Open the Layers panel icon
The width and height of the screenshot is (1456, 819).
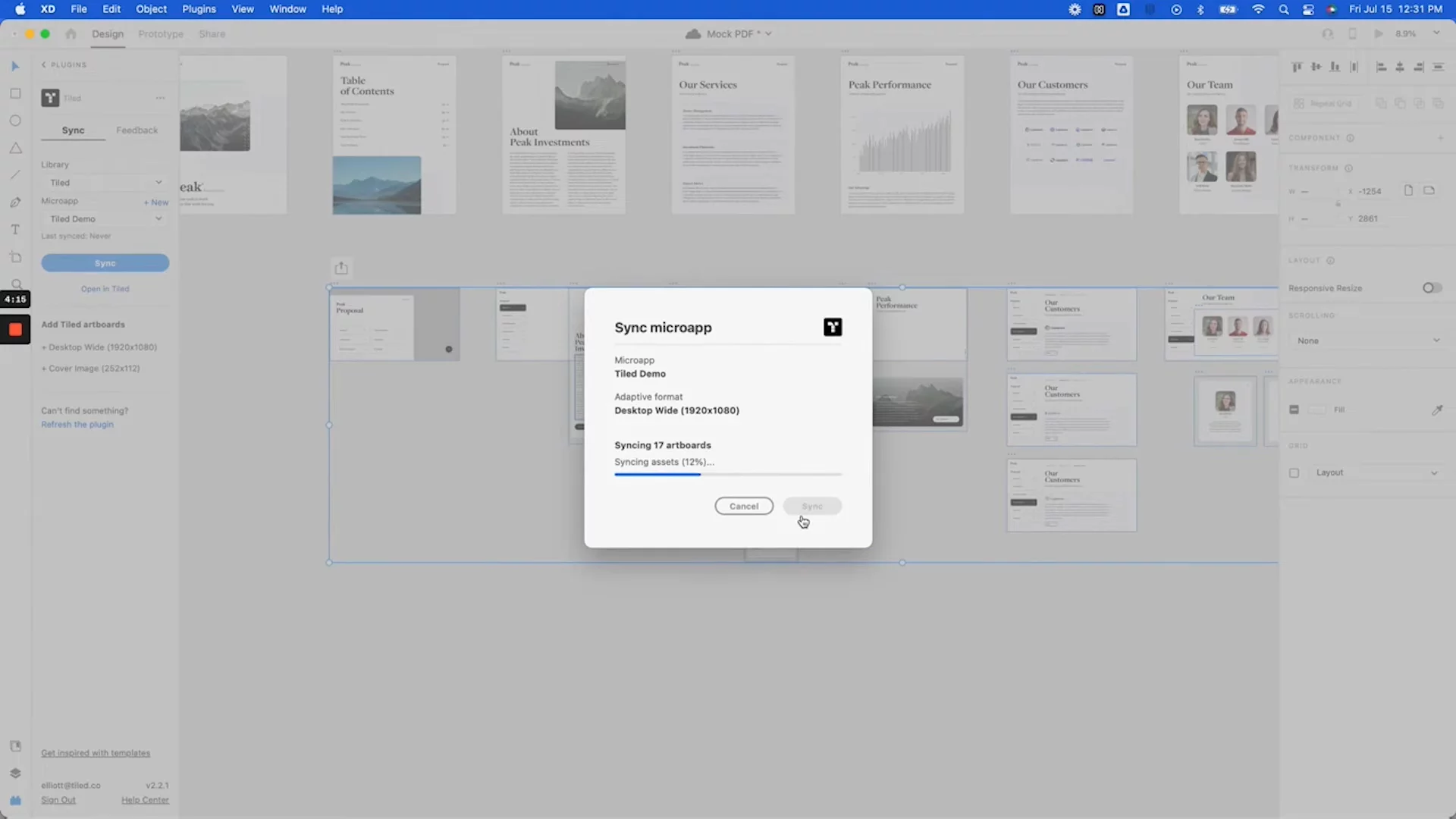click(x=15, y=773)
